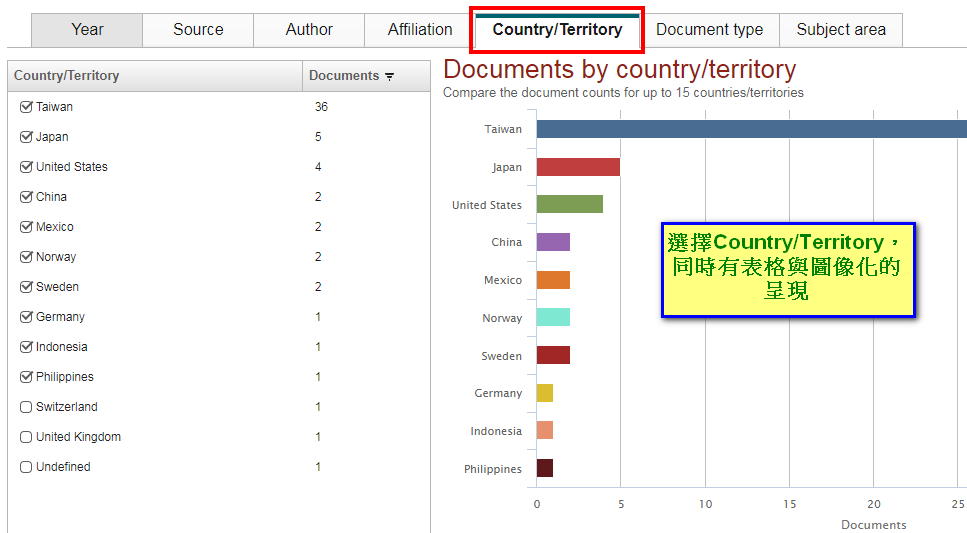The image size is (967, 533).
Task: Toggle the United States checkbox
Action: 26,167
